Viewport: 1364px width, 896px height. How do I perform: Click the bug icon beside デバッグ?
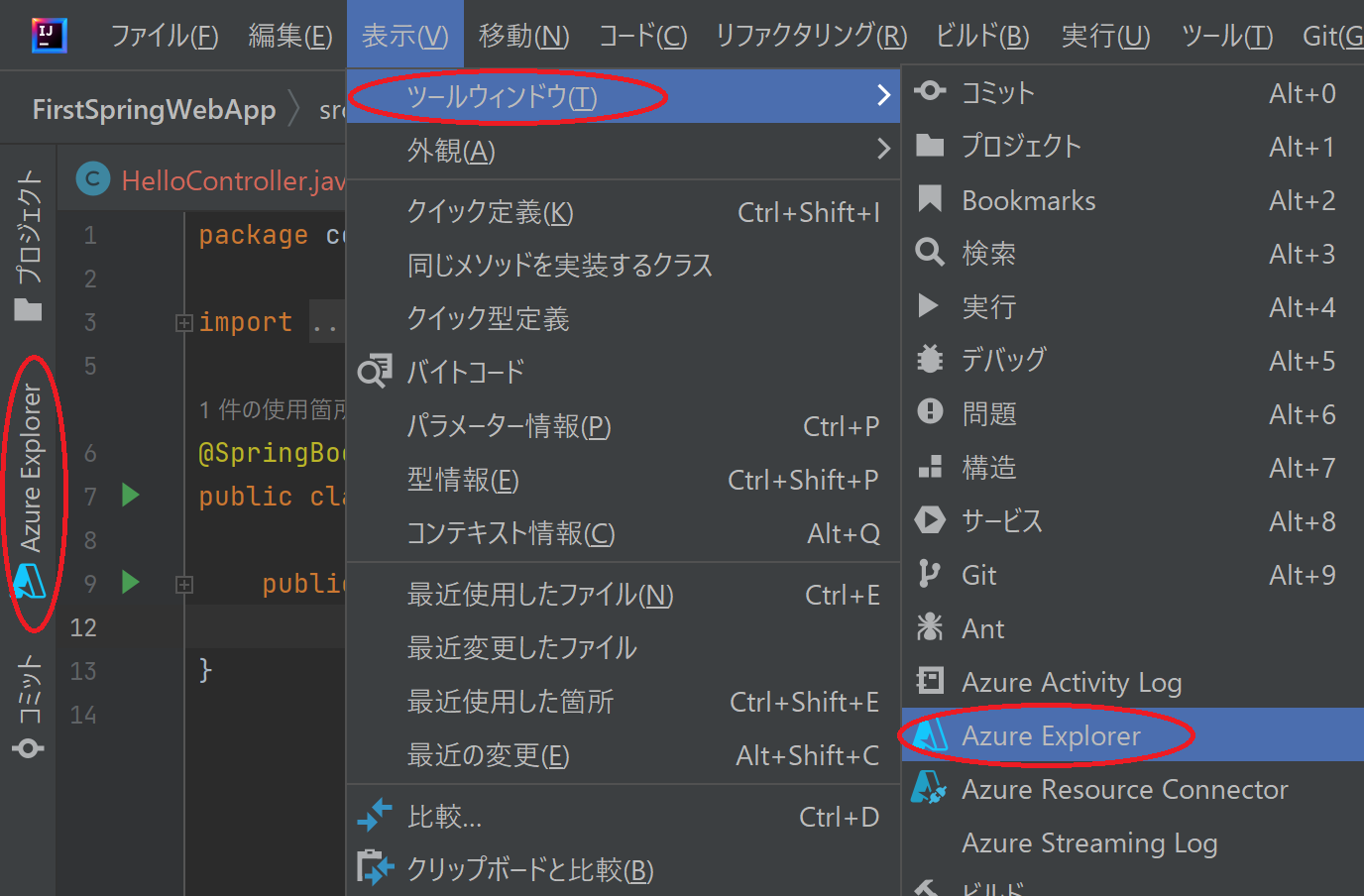[x=930, y=359]
